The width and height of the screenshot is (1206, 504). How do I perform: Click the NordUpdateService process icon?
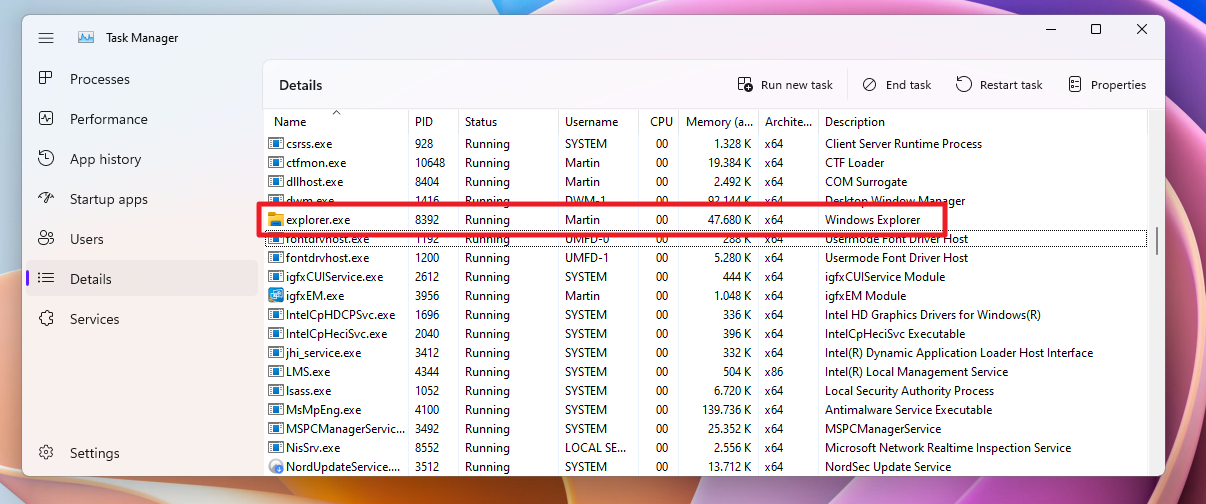tap(276, 467)
